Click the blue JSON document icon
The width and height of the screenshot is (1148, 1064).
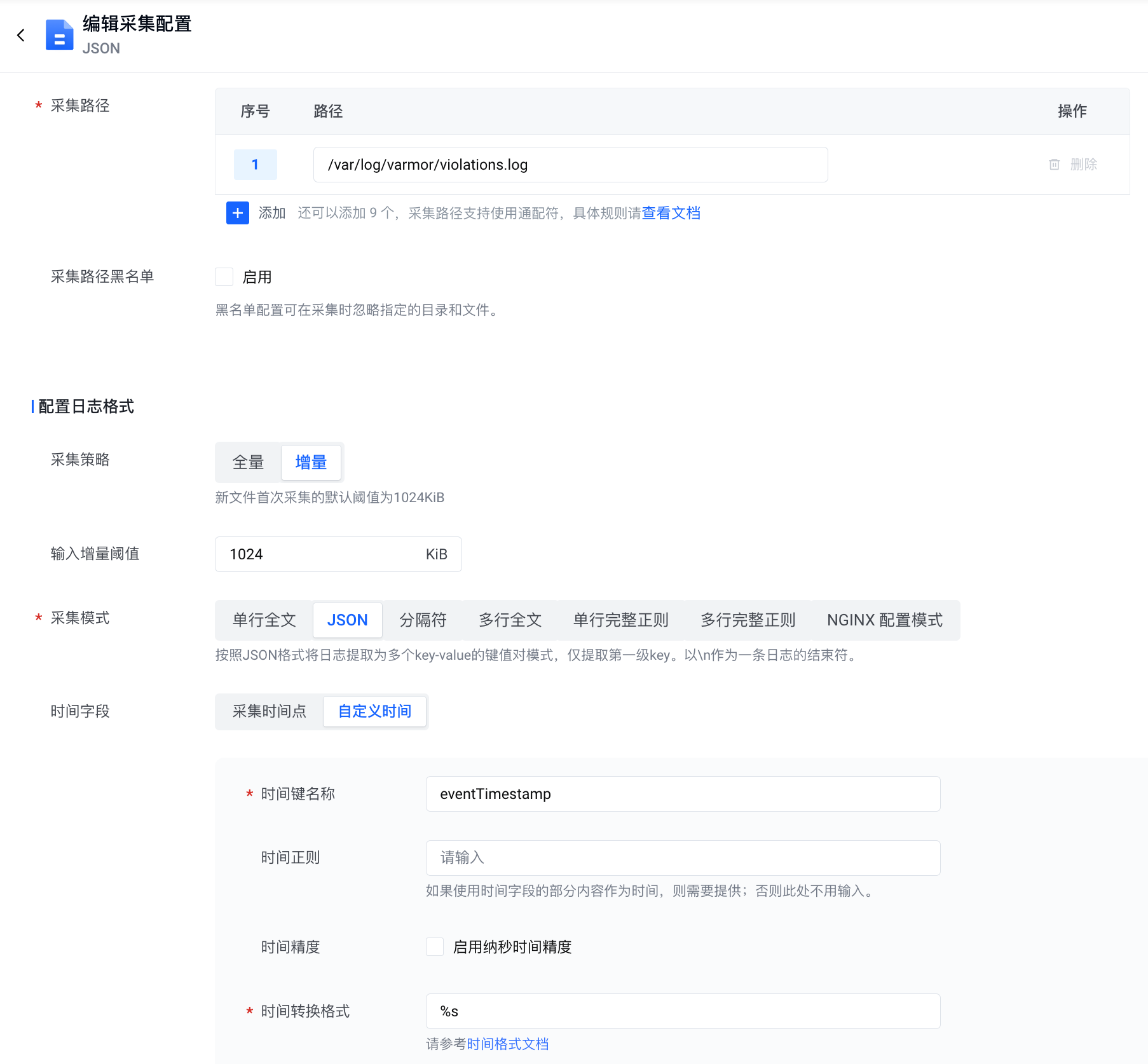[x=60, y=35]
